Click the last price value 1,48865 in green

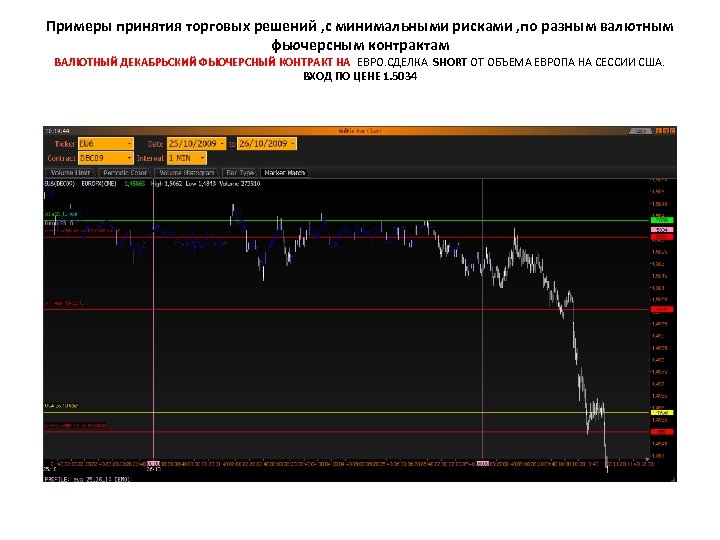point(135,184)
